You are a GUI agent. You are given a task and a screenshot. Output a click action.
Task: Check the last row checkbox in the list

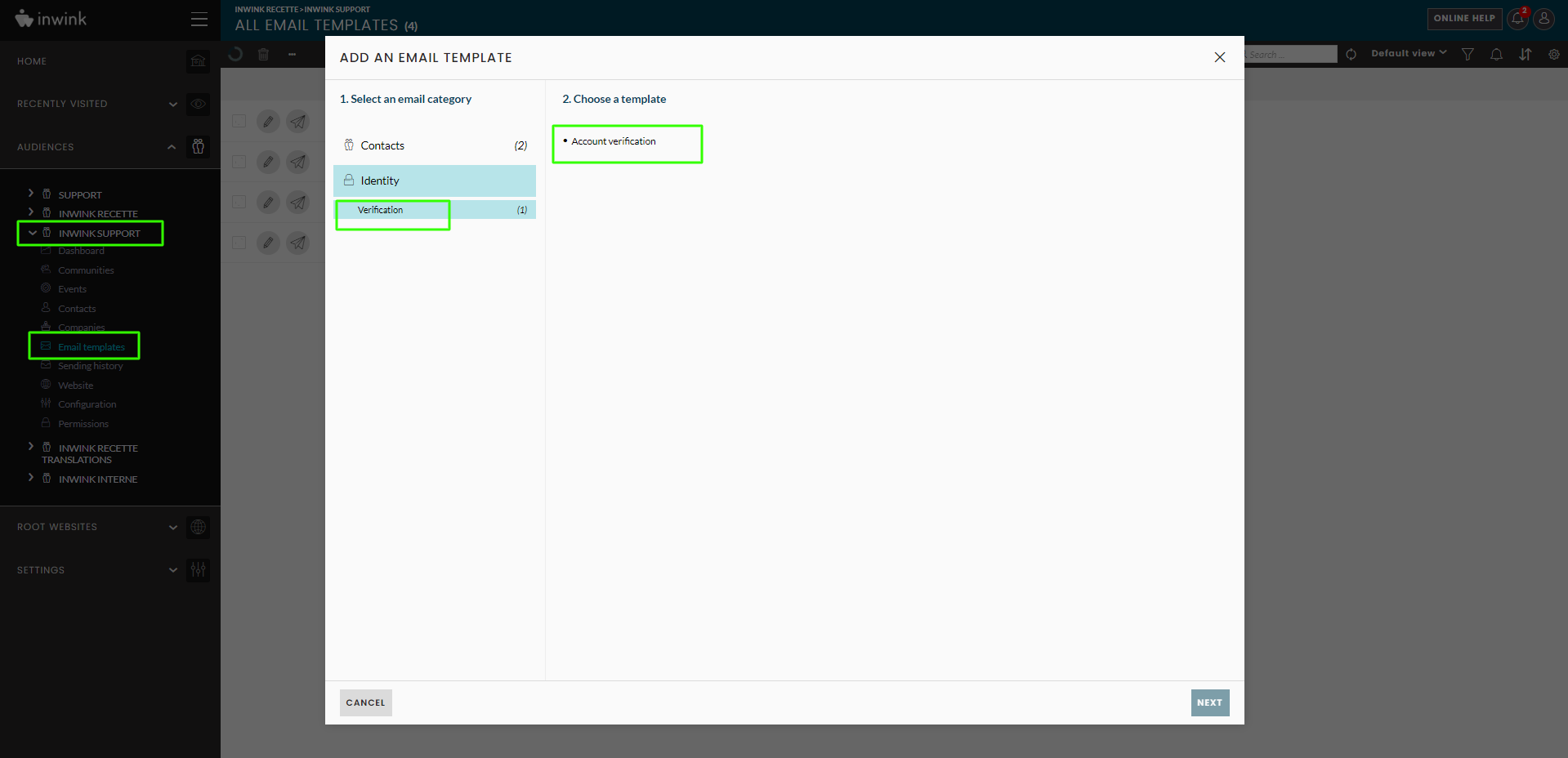point(239,243)
